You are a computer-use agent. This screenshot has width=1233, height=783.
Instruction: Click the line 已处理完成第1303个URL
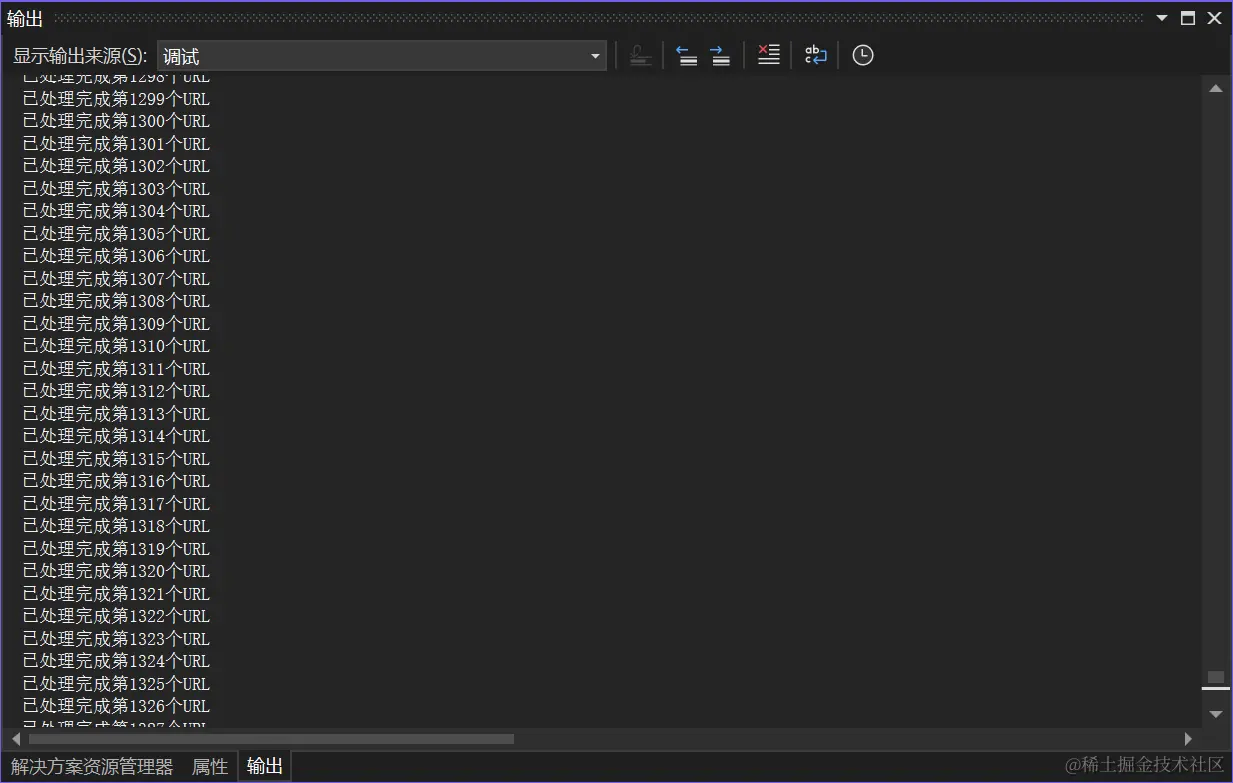(x=116, y=189)
